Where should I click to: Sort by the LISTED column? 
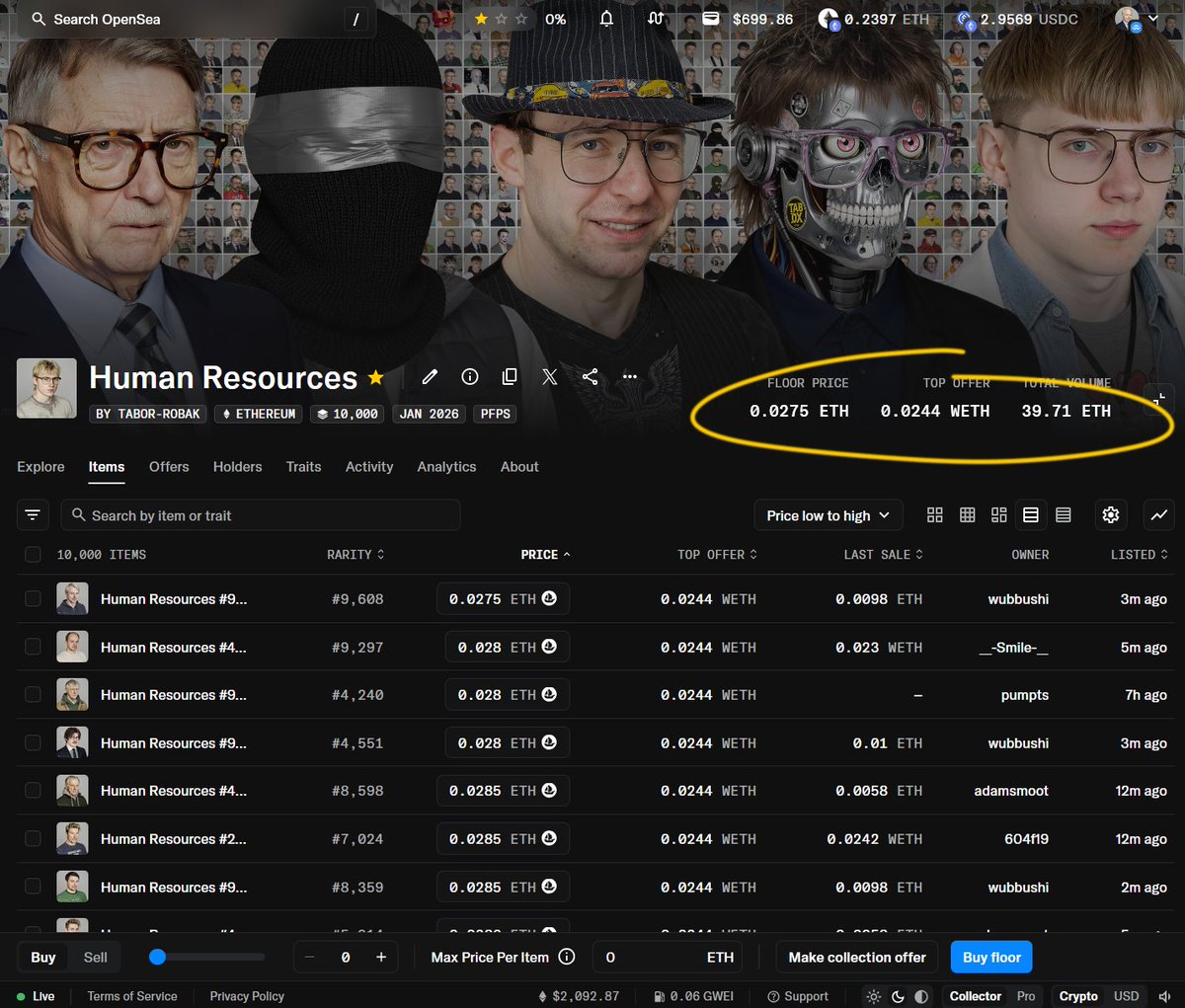coord(1140,554)
